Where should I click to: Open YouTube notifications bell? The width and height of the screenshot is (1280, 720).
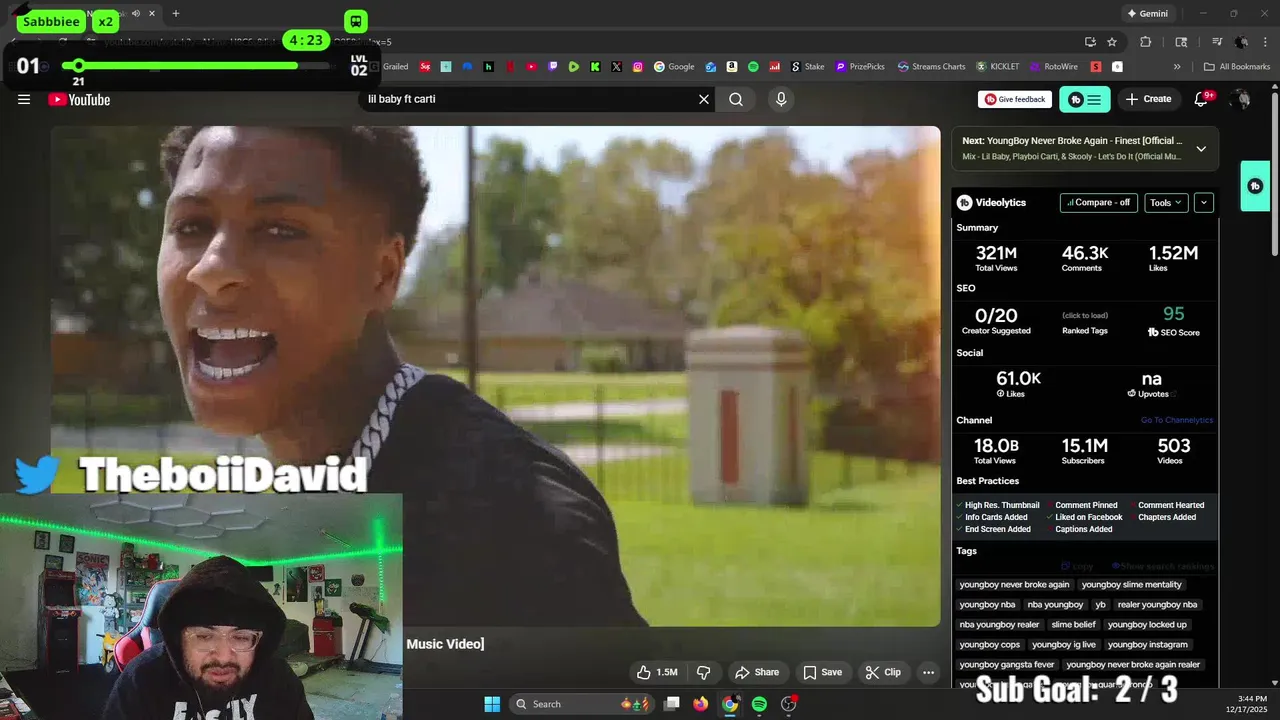click(x=1203, y=99)
